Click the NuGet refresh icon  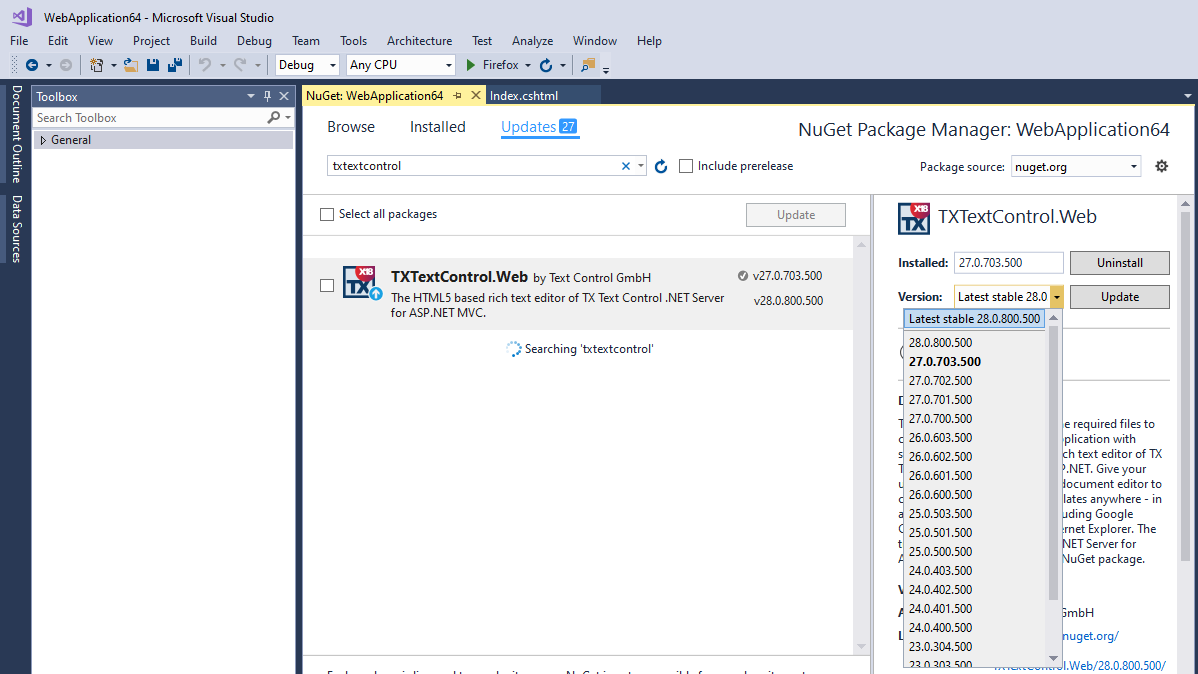point(661,166)
